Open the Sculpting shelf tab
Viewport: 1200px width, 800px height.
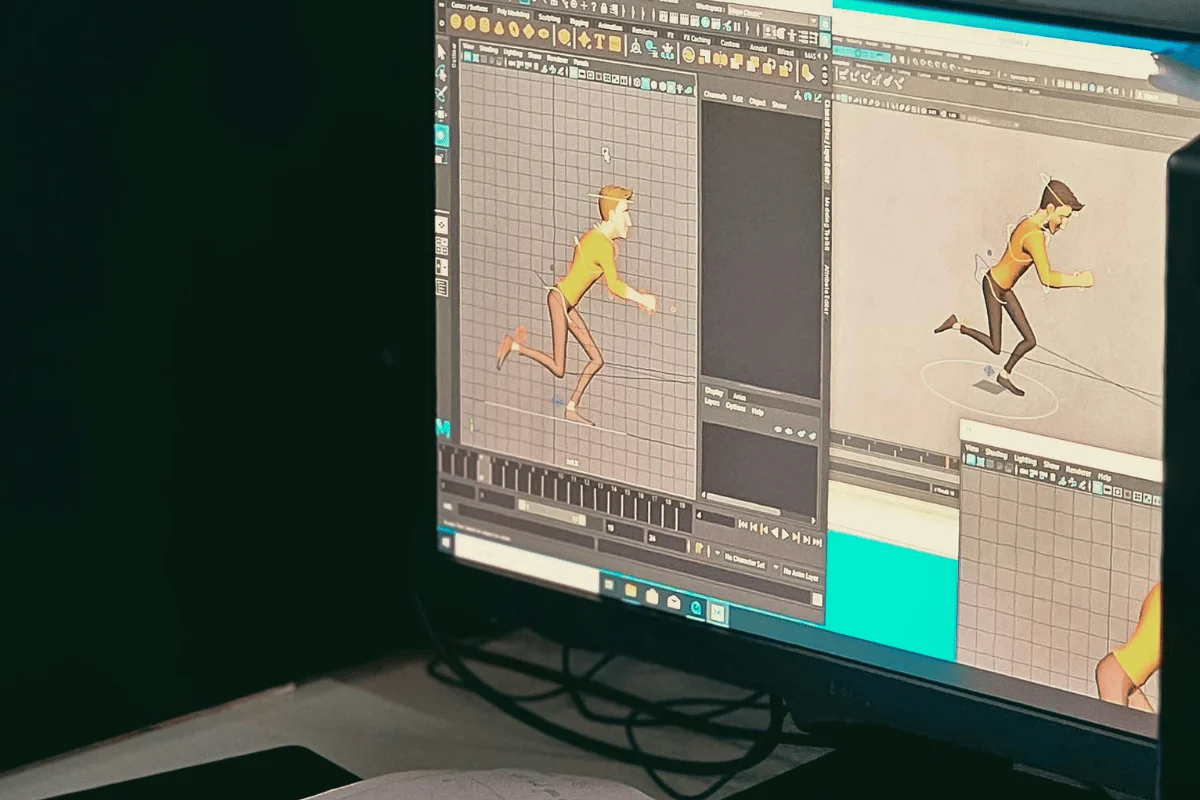point(549,18)
